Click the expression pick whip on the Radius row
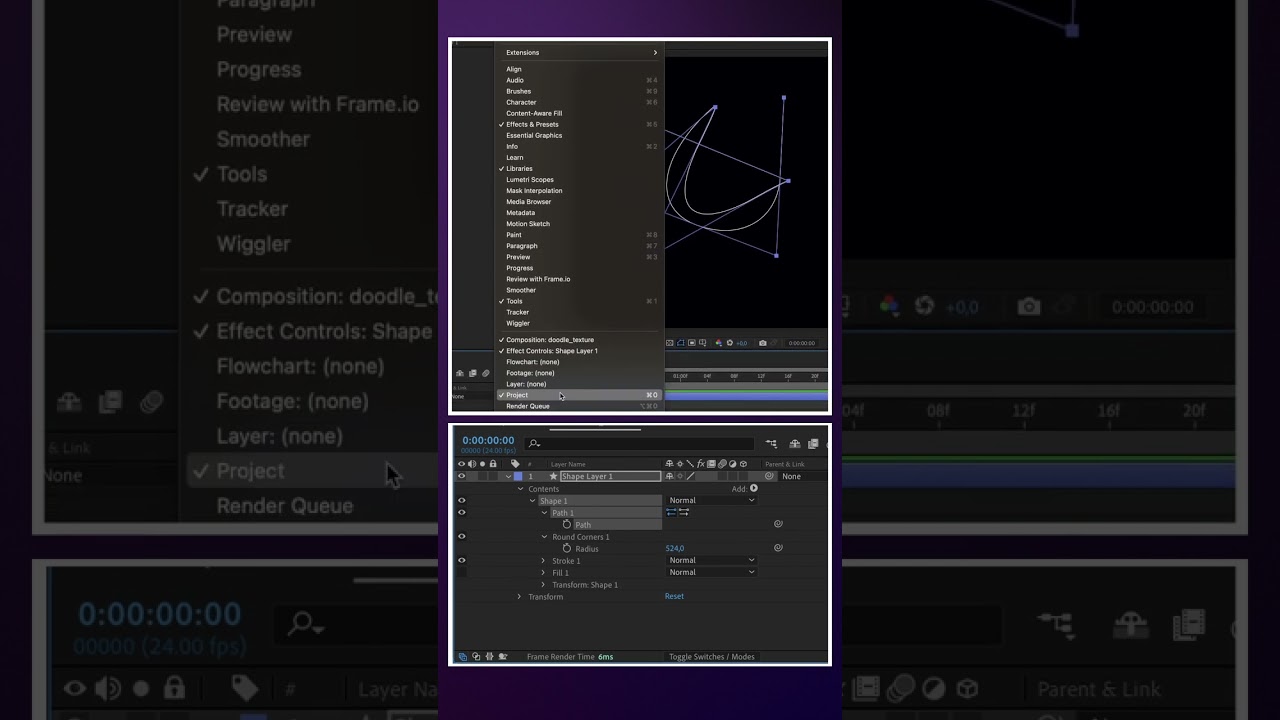Image resolution: width=1280 pixels, height=720 pixels. click(778, 548)
